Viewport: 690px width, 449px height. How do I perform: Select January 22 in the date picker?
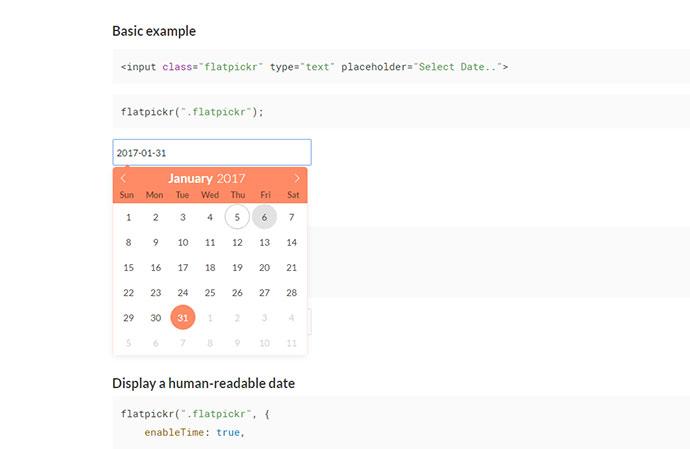tap(128, 293)
